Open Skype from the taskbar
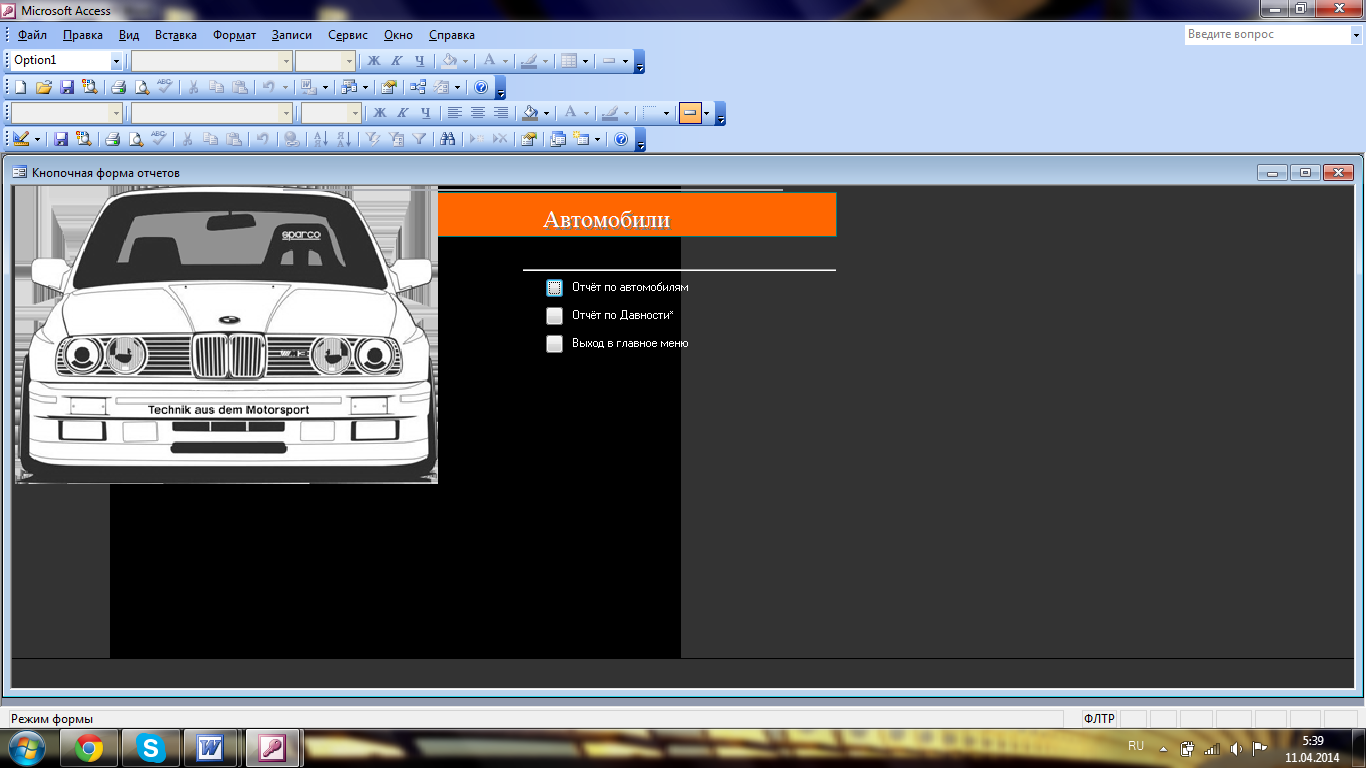This screenshot has width=1366, height=768. tap(151, 747)
